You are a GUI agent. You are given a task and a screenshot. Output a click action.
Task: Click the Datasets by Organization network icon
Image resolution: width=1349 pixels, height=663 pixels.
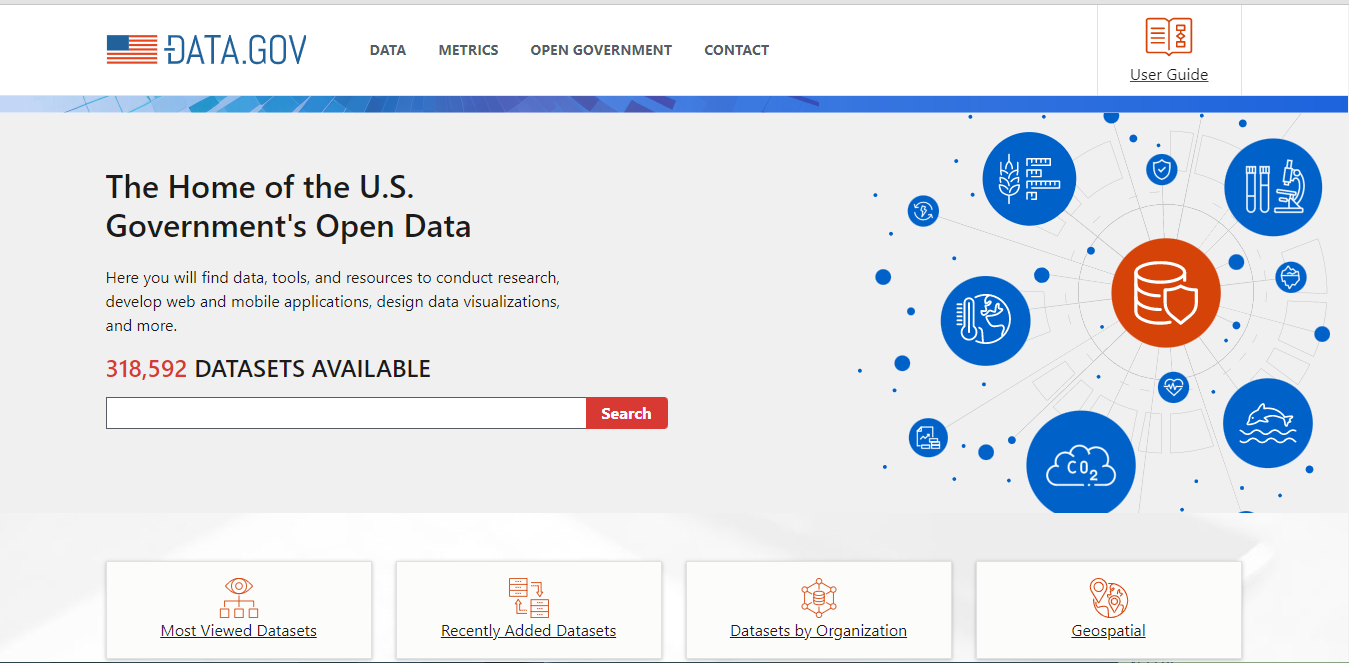(818, 597)
